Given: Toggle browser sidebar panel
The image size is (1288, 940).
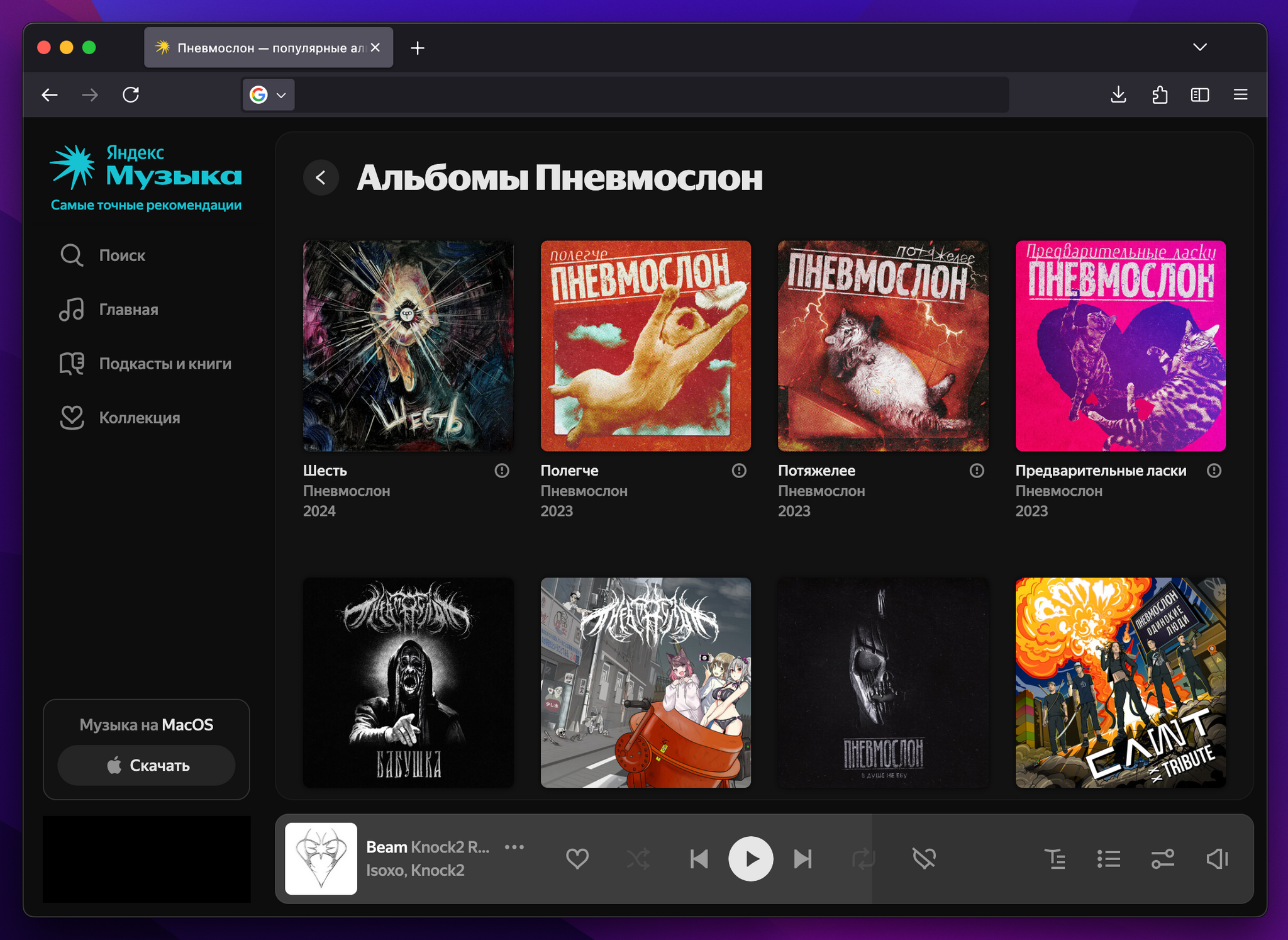Looking at the screenshot, I should (1200, 95).
